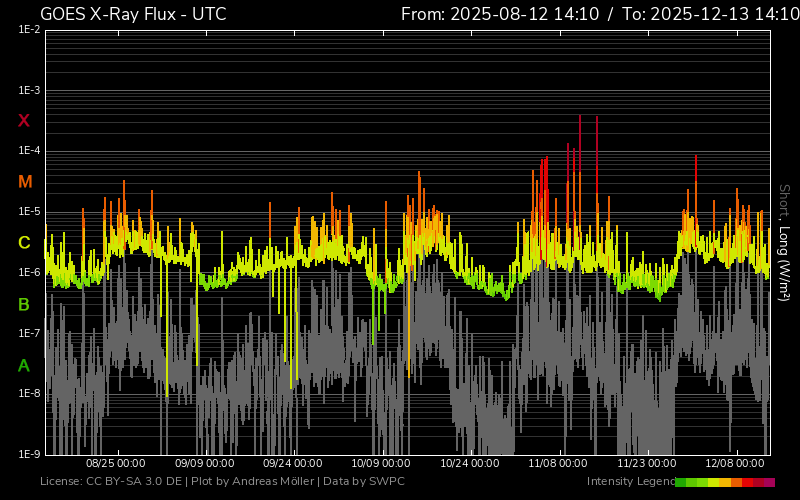Click the 09/24 00:00 time axis label
The height and width of the screenshot is (500, 800).
click(x=293, y=464)
